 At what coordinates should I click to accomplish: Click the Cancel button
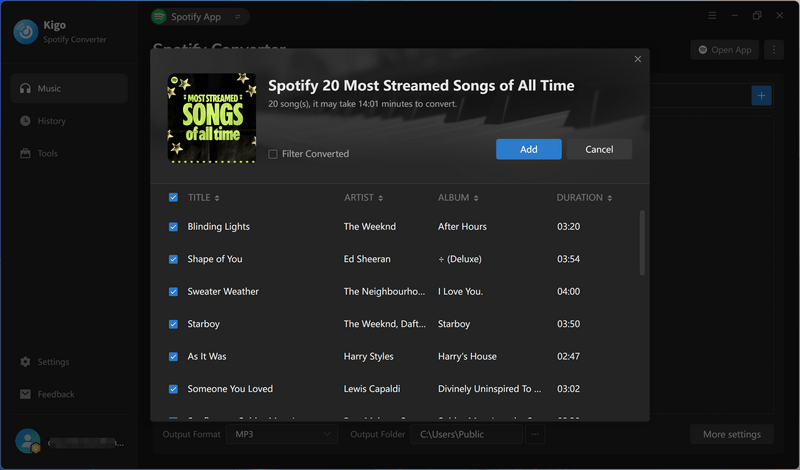point(599,149)
